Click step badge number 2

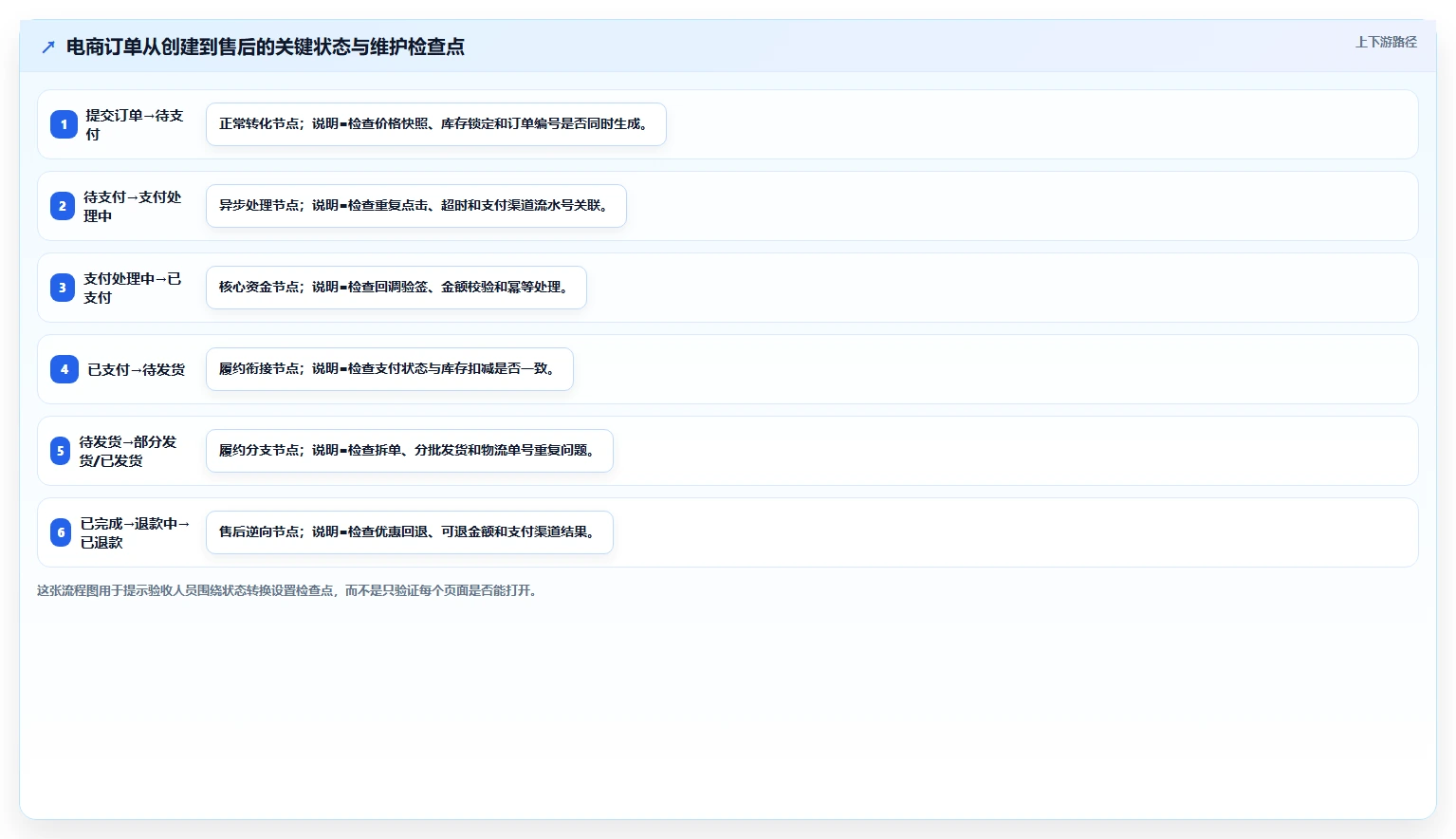pyautogui.click(x=63, y=206)
